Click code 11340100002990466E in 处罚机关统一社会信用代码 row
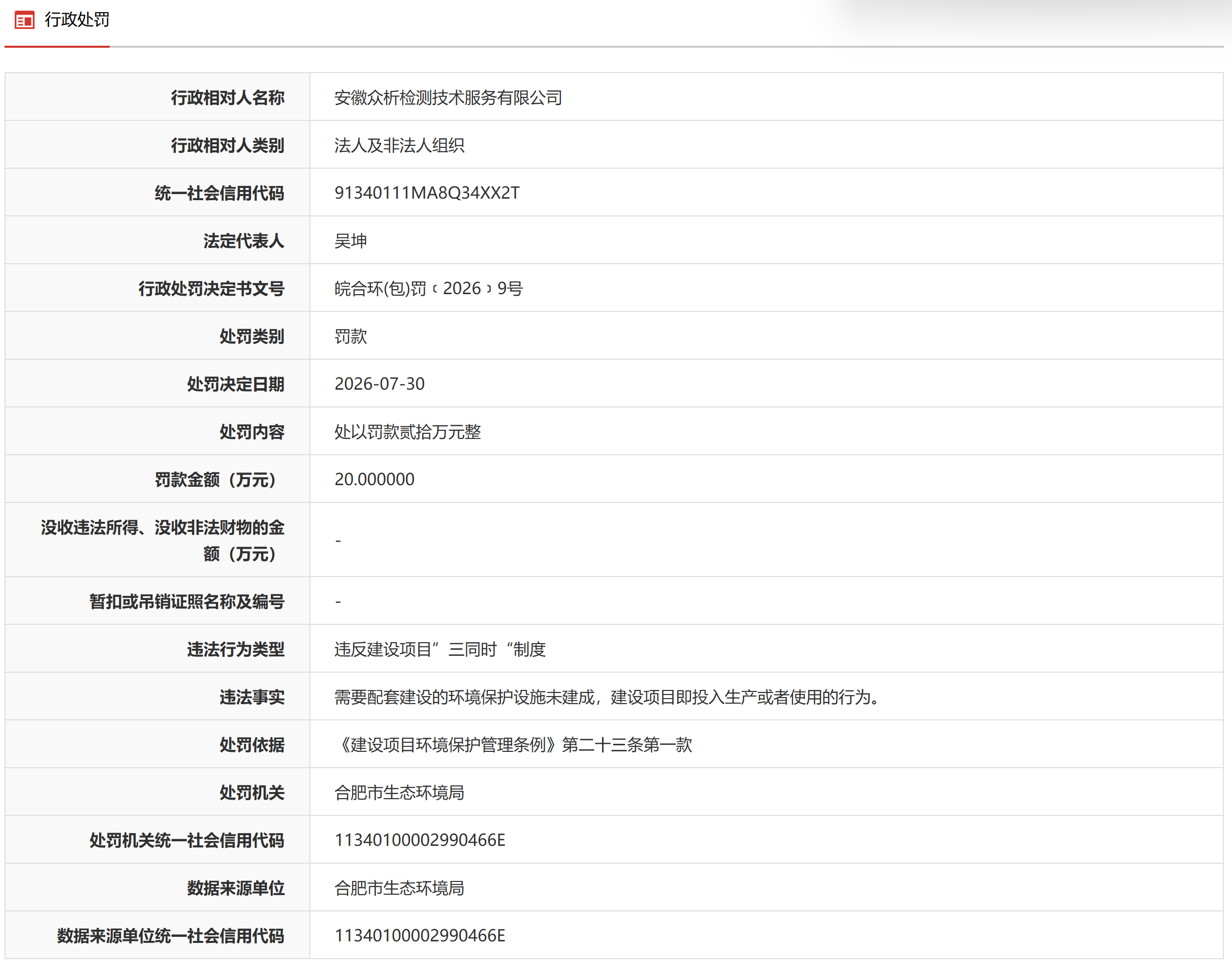Screen dimensions: 1232x980 point(420,840)
